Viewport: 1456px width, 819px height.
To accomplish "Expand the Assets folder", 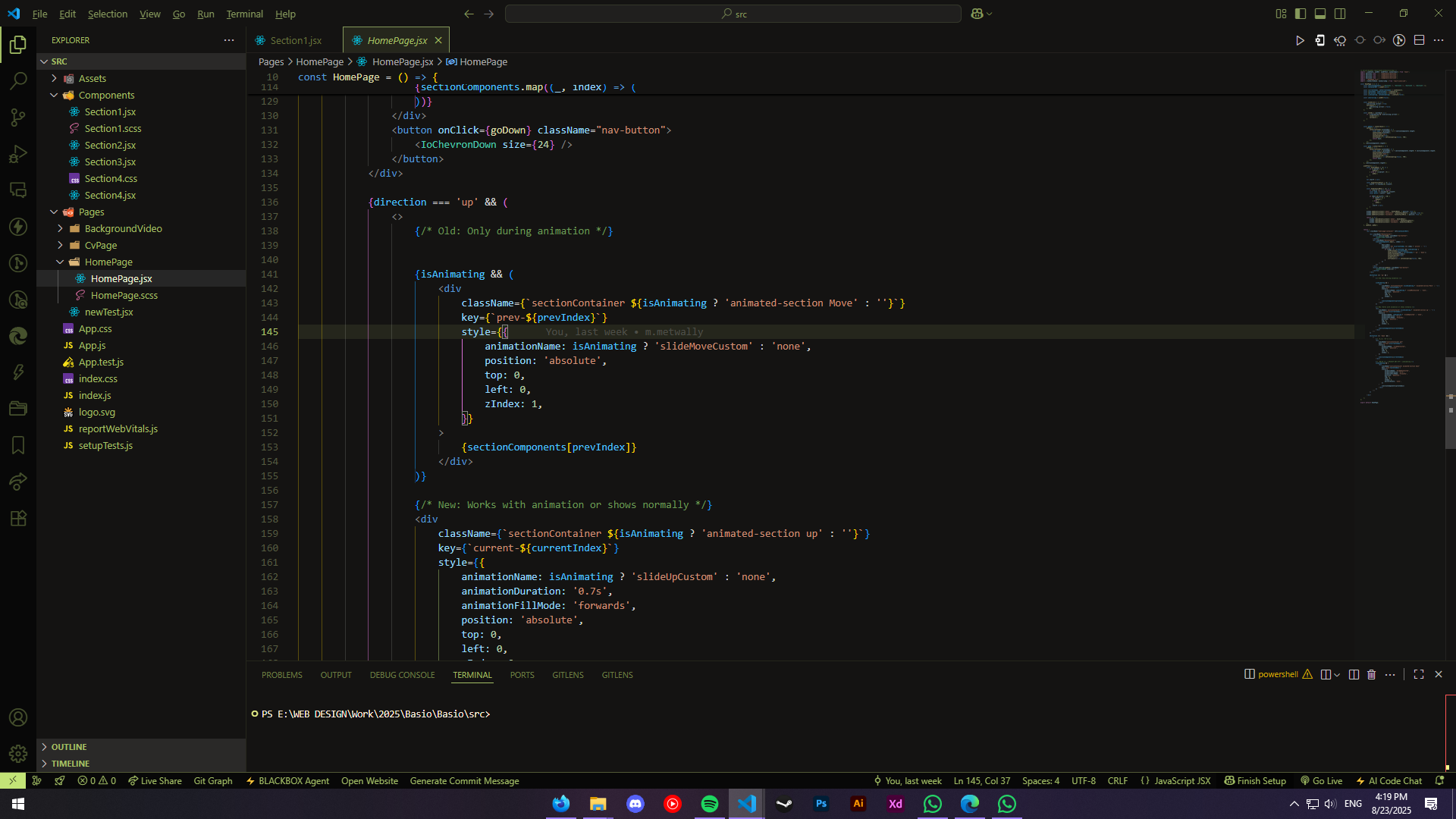I will [x=92, y=78].
